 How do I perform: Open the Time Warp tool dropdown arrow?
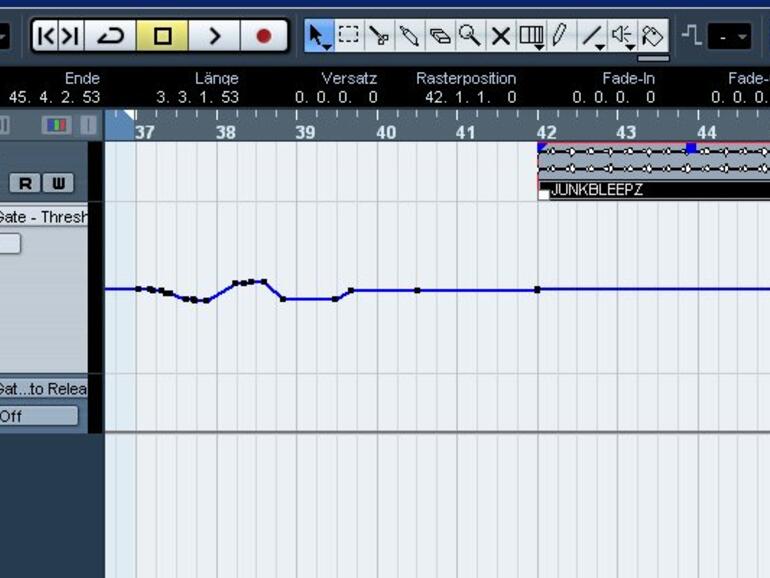(x=540, y=47)
